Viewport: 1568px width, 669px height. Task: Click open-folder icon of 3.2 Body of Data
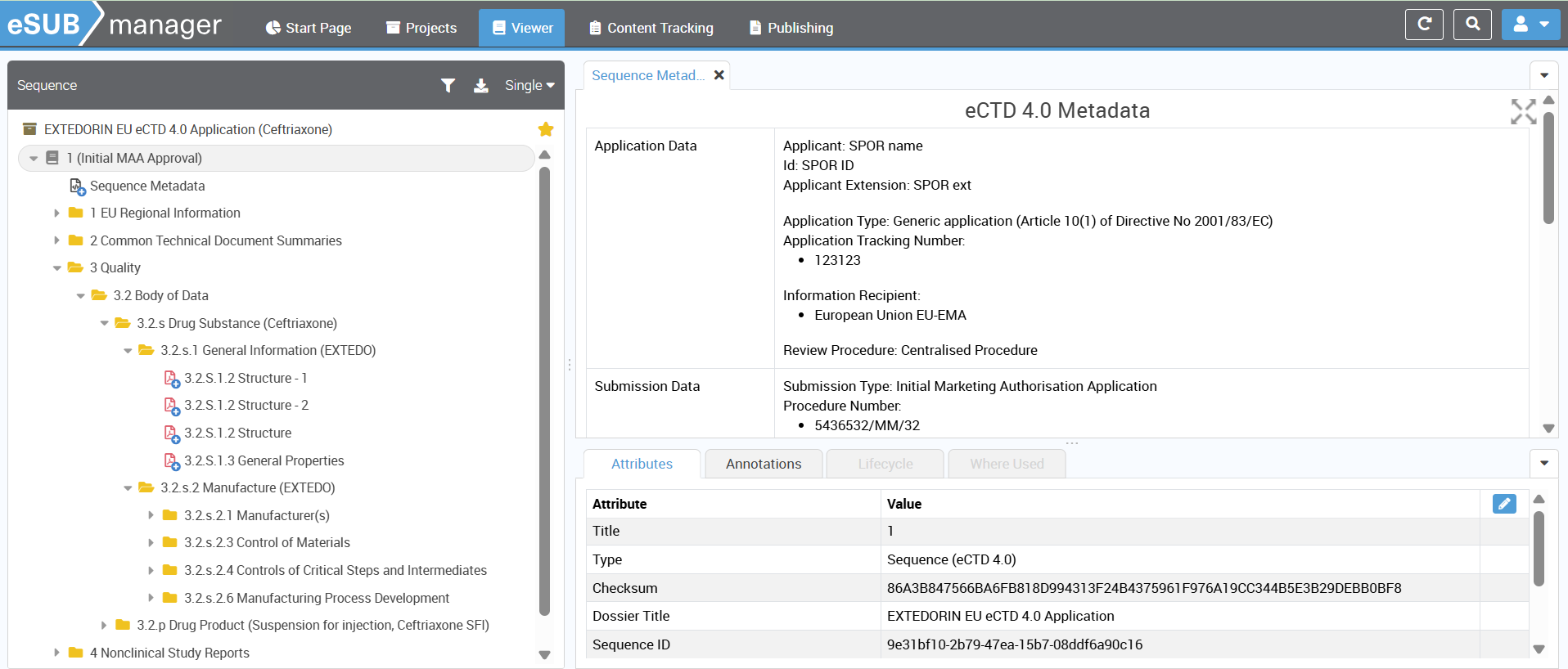click(x=99, y=295)
